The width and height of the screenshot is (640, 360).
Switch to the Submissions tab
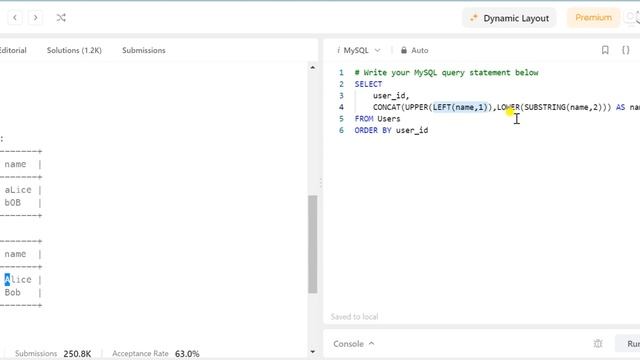144,50
